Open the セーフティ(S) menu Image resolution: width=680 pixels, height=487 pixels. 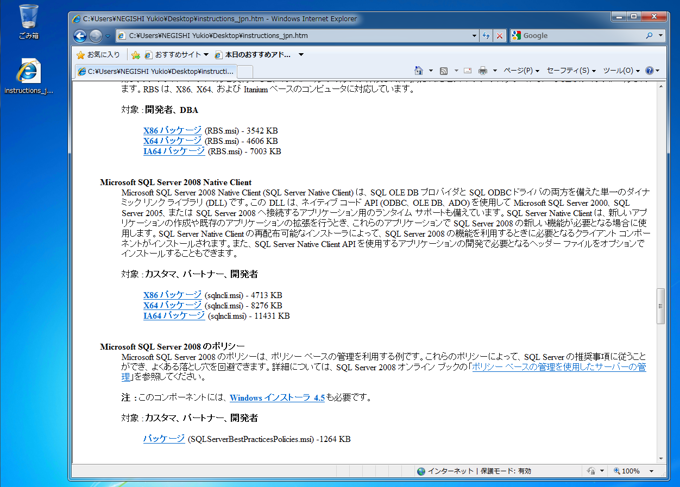[571, 71]
